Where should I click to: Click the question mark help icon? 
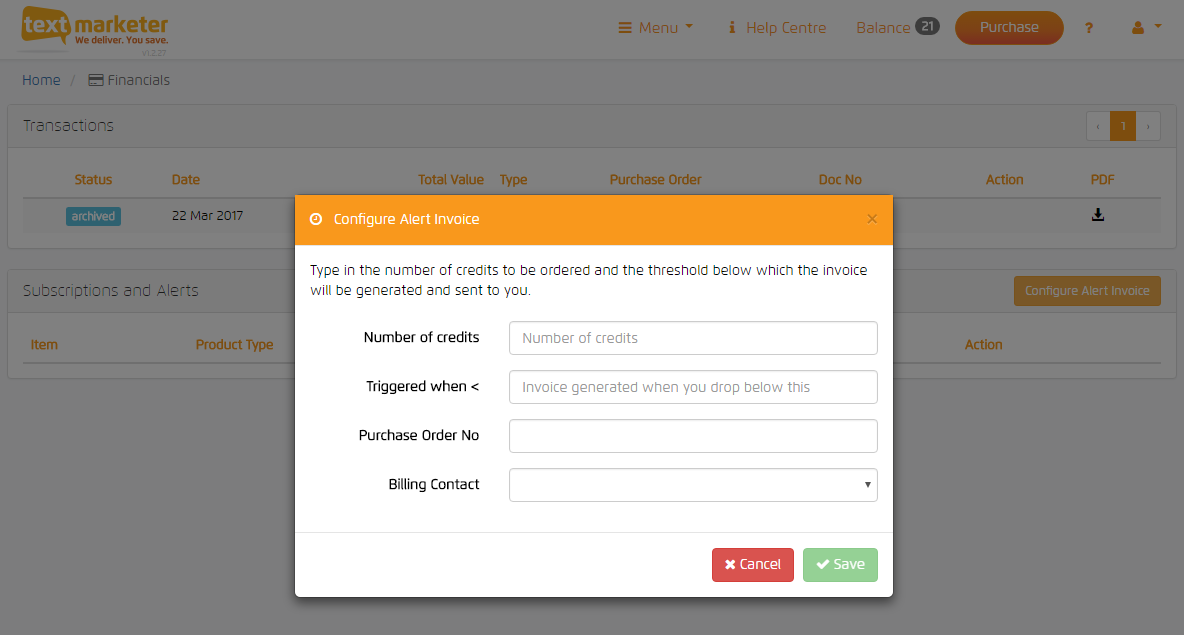coord(1088,28)
